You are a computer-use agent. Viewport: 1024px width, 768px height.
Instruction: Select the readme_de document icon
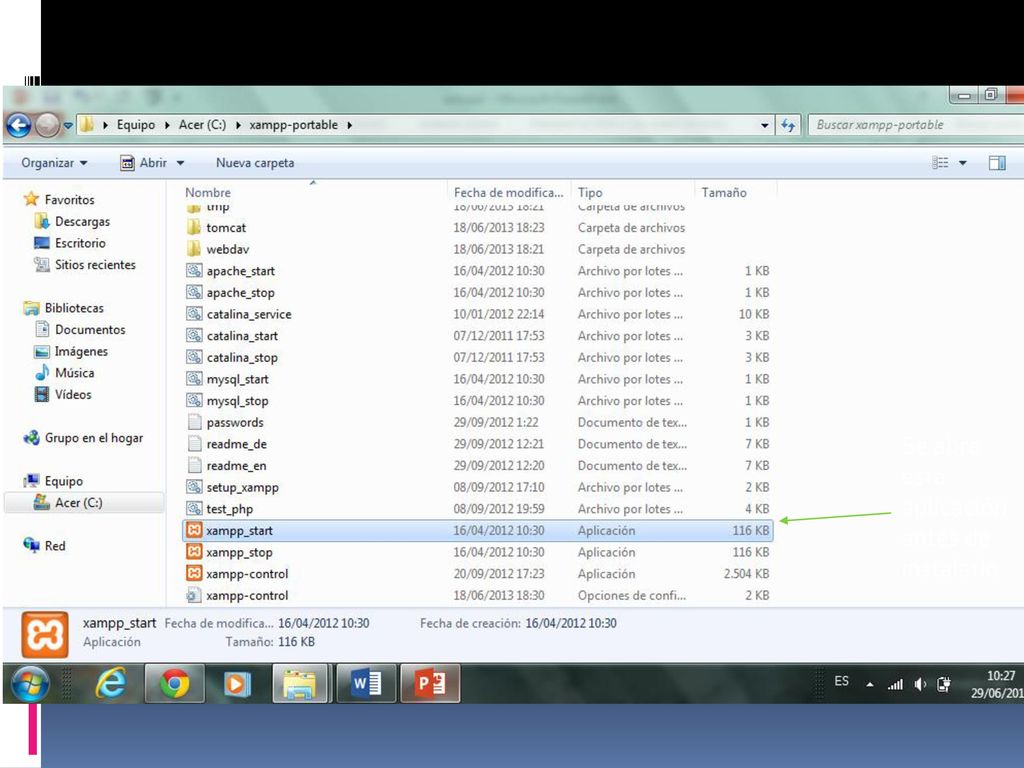click(x=194, y=443)
